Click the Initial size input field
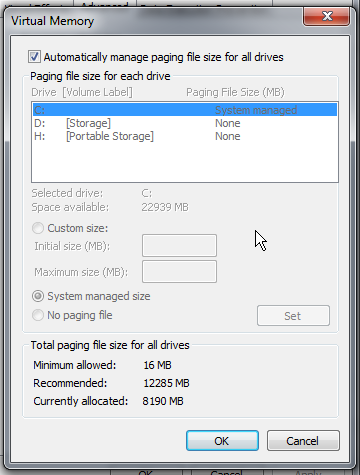 tap(179, 245)
